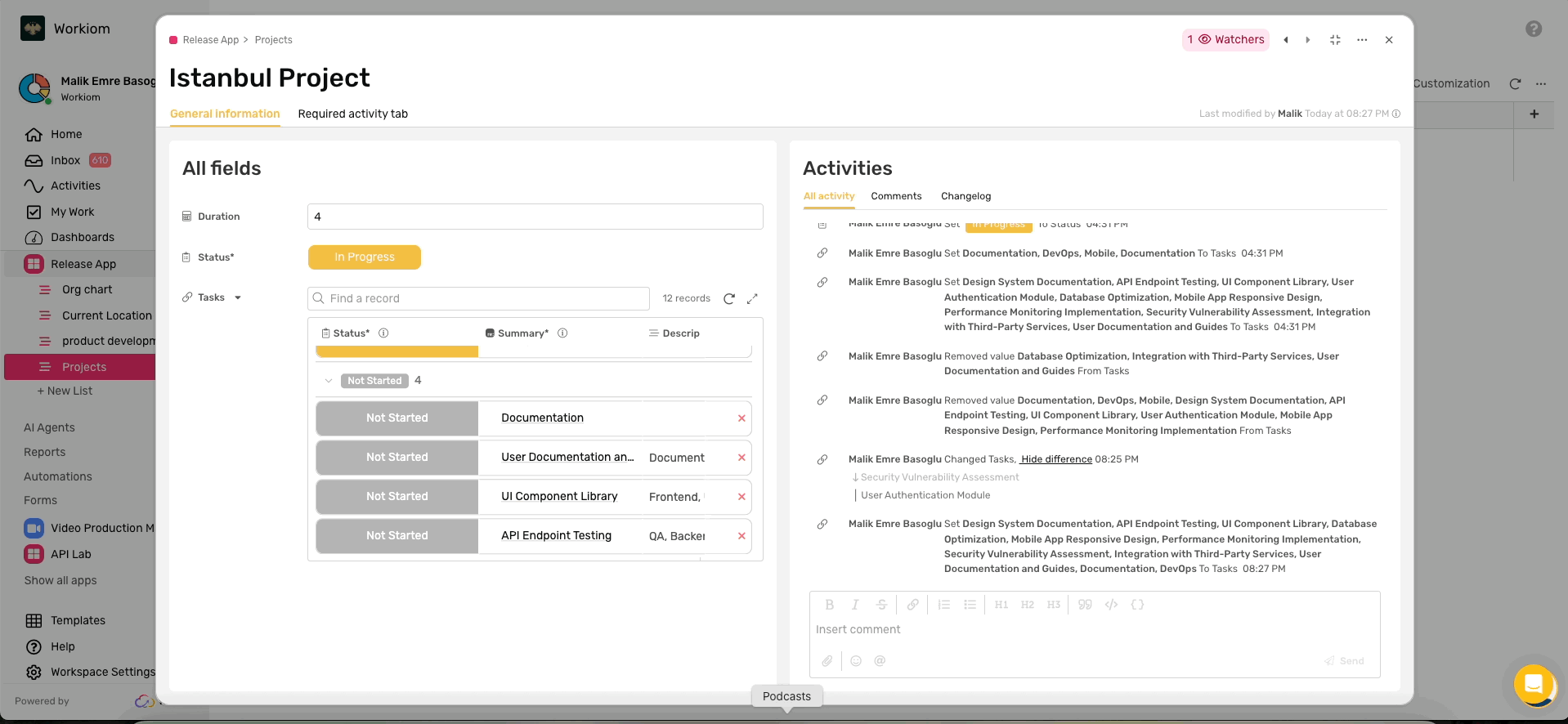Switch to Required activity tab
Viewport: 1568px width, 724px height.
(x=352, y=114)
